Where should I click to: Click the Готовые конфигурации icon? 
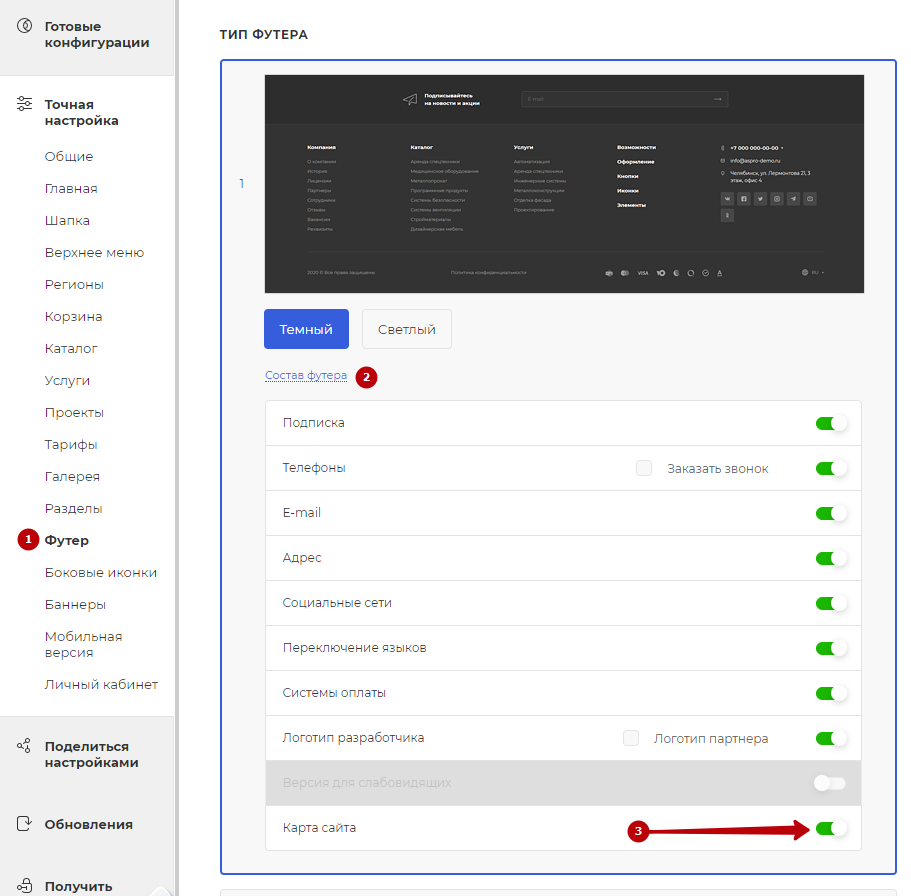pos(24,26)
